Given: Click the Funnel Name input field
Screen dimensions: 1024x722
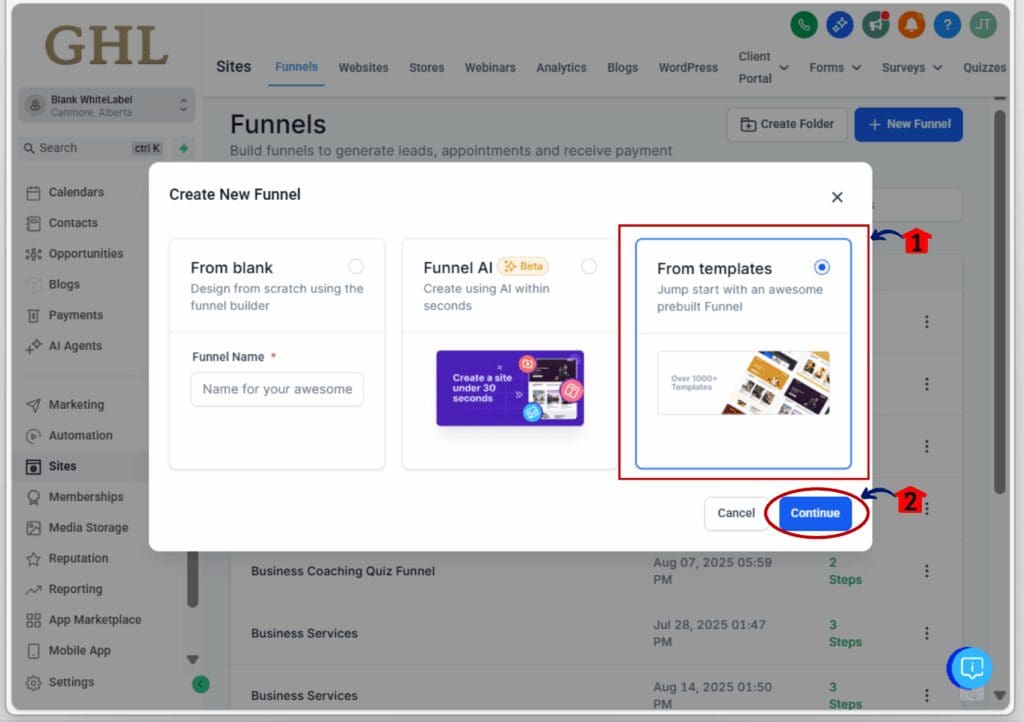Looking at the screenshot, I should click(x=276, y=389).
